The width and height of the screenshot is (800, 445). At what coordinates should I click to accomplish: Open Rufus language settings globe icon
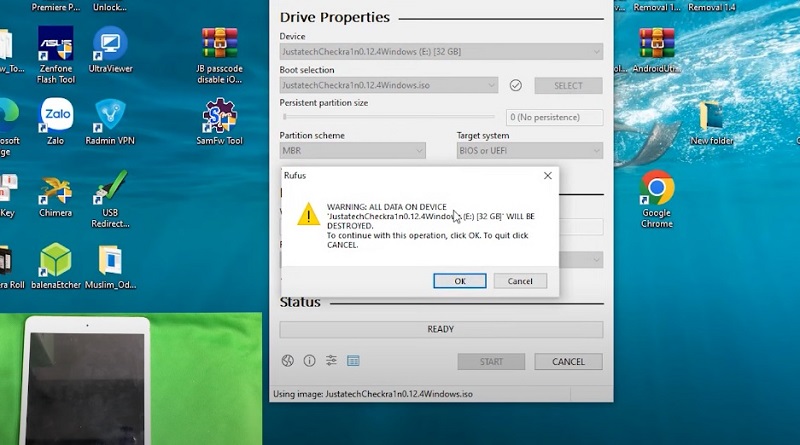point(288,361)
